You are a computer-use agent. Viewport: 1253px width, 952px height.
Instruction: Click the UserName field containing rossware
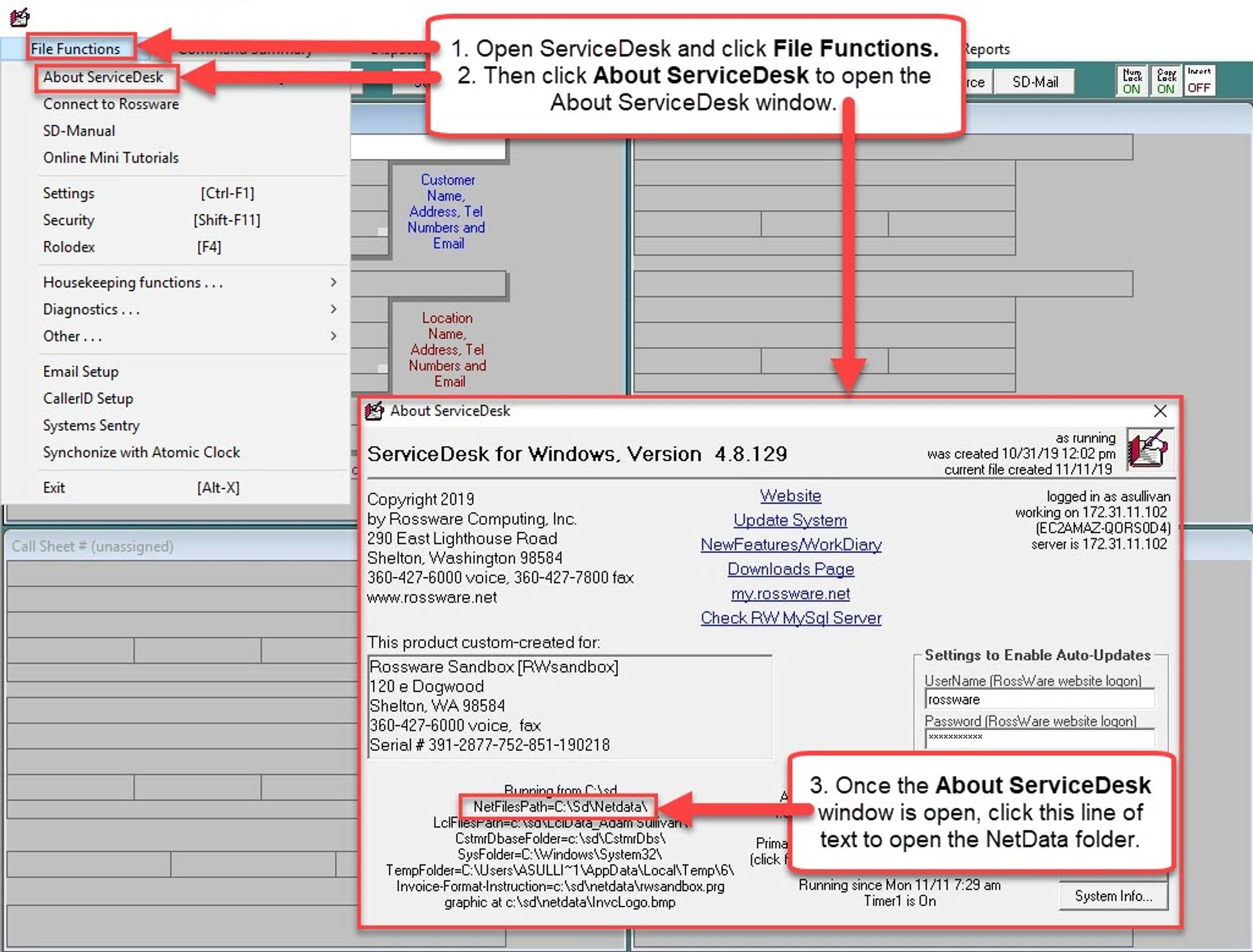point(1039,700)
